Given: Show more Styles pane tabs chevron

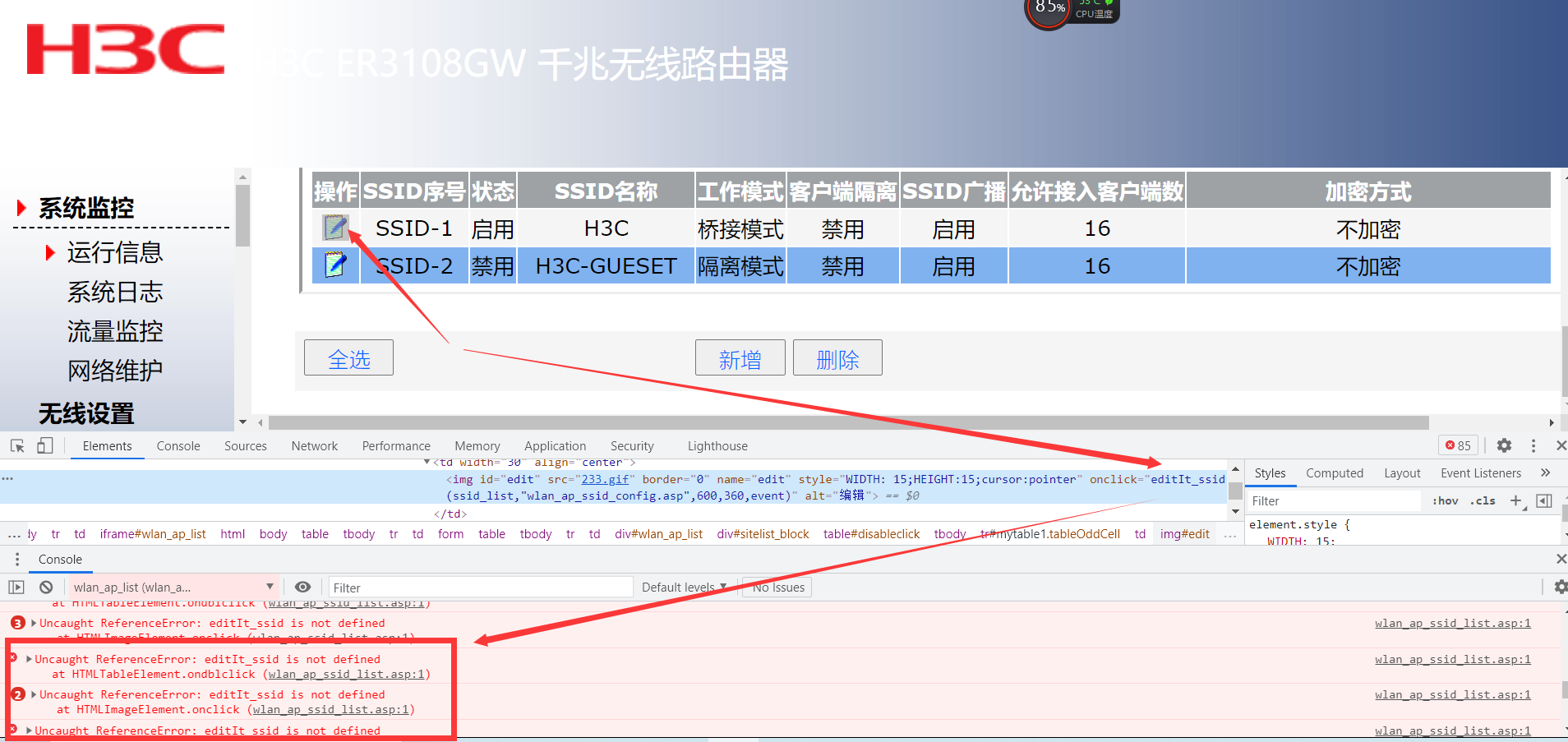Looking at the screenshot, I should [x=1545, y=472].
